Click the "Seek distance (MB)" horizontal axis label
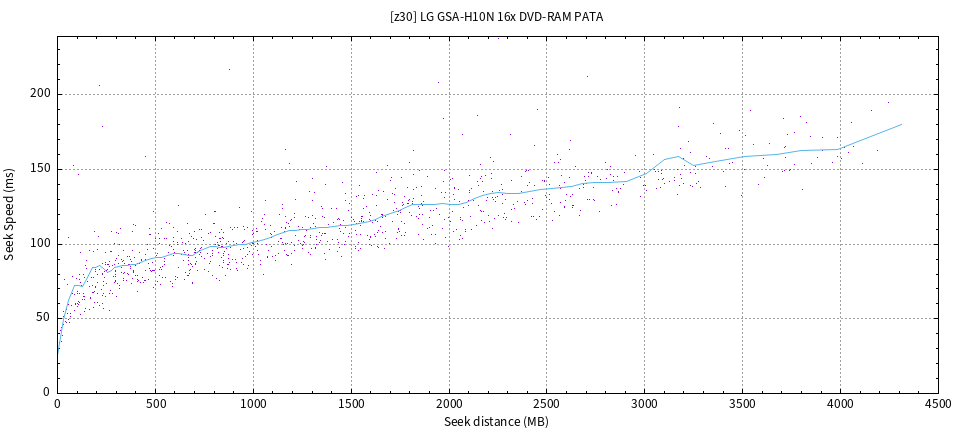960x432 pixels. [497, 422]
